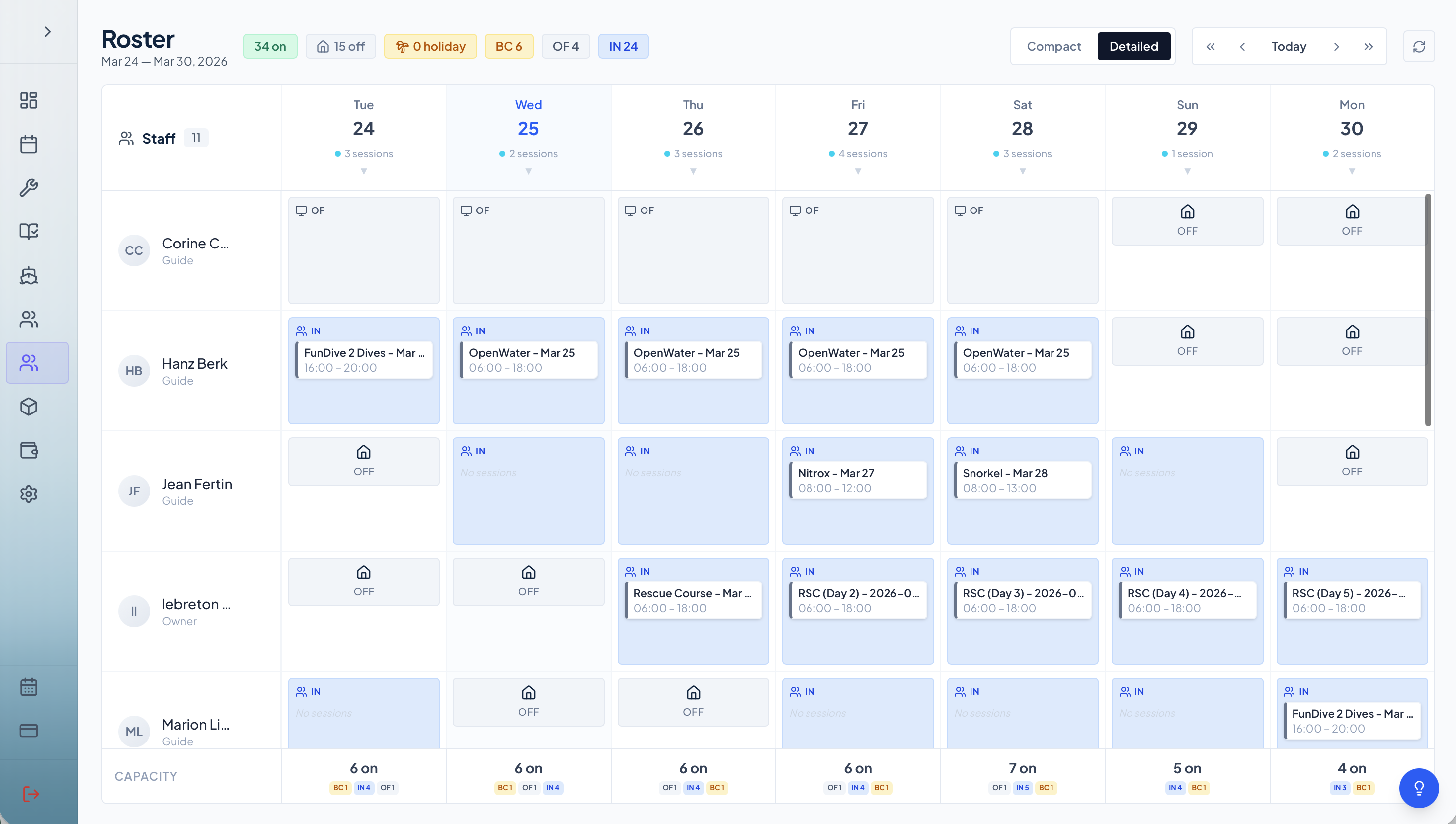This screenshot has height=824, width=1456.
Task: Open the book with checkmark icon
Action: coord(29,231)
